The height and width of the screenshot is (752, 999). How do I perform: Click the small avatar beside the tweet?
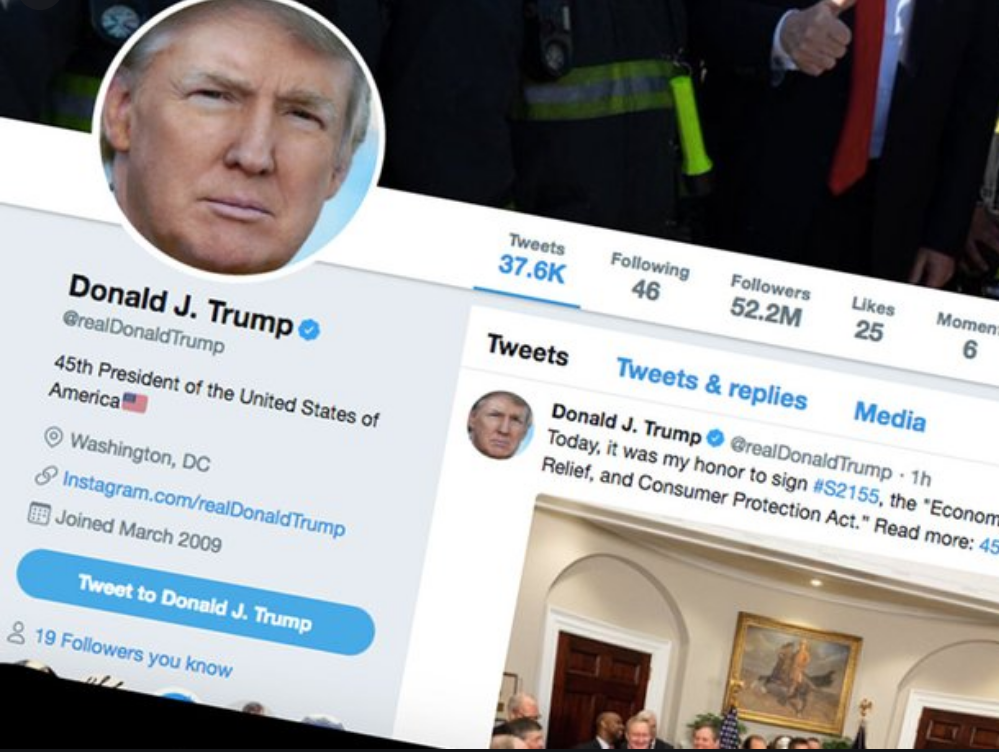click(501, 425)
